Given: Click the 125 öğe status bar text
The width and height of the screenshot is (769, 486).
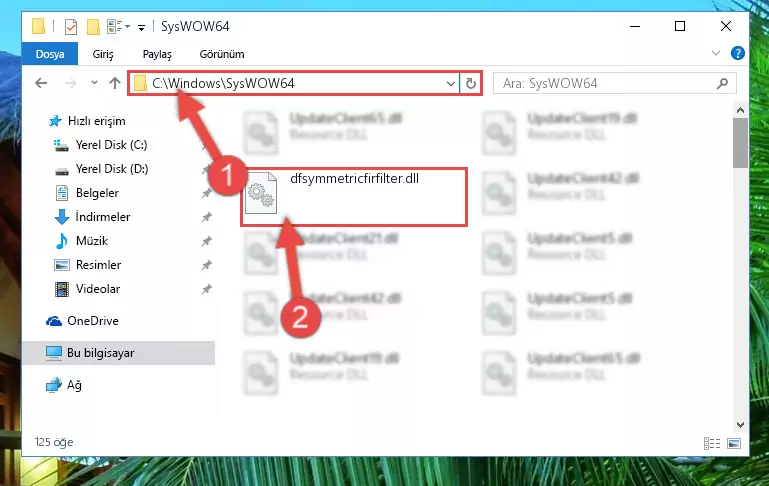Looking at the screenshot, I should pos(53,442).
